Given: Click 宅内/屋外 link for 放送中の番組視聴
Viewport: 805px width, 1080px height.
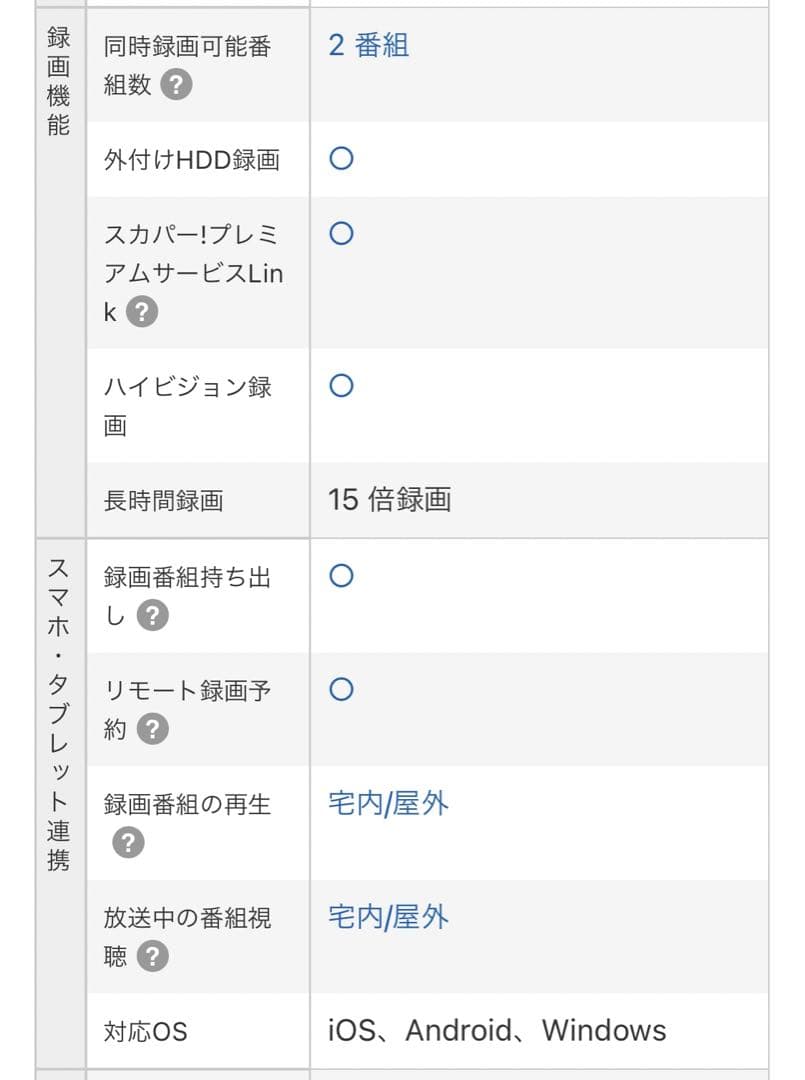Looking at the screenshot, I should (388, 918).
